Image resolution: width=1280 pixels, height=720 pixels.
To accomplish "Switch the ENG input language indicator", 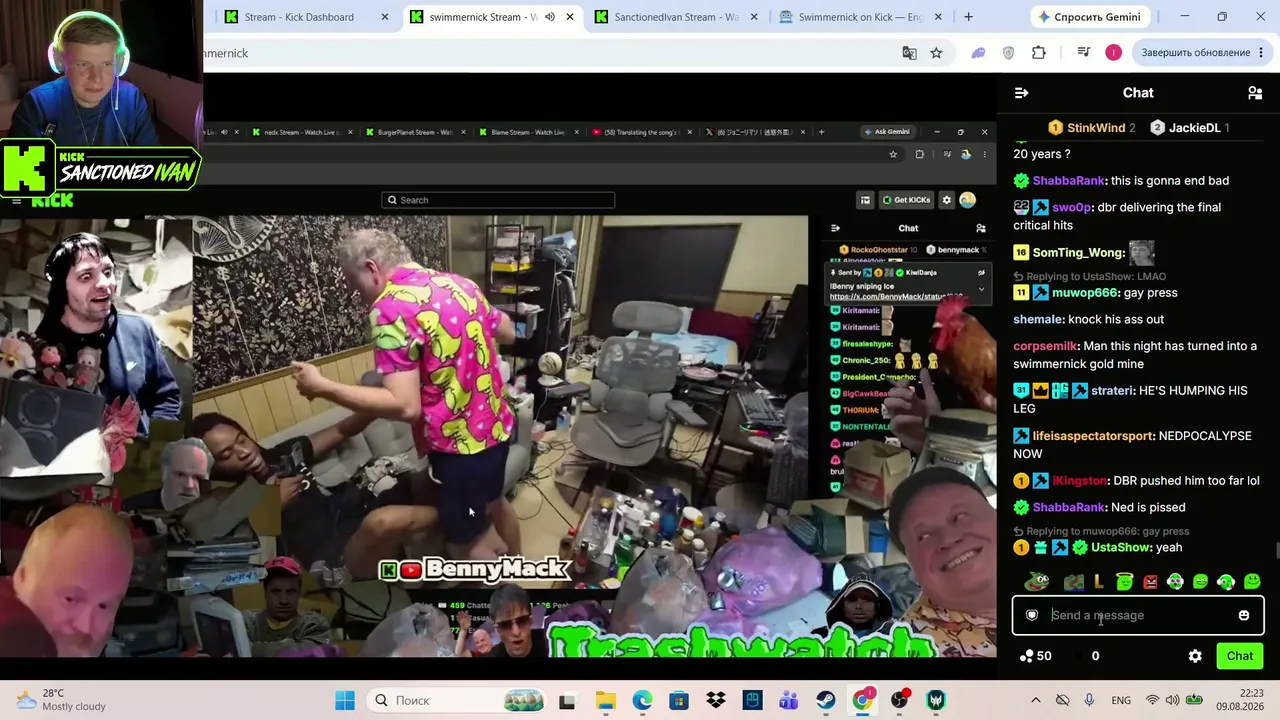I will (x=1120, y=700).
